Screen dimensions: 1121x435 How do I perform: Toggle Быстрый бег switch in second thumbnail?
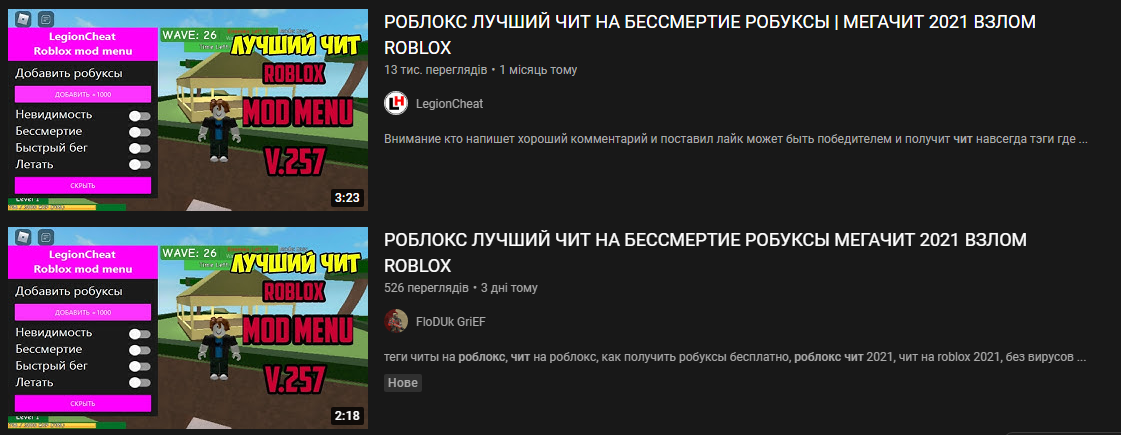click(140, 366)
